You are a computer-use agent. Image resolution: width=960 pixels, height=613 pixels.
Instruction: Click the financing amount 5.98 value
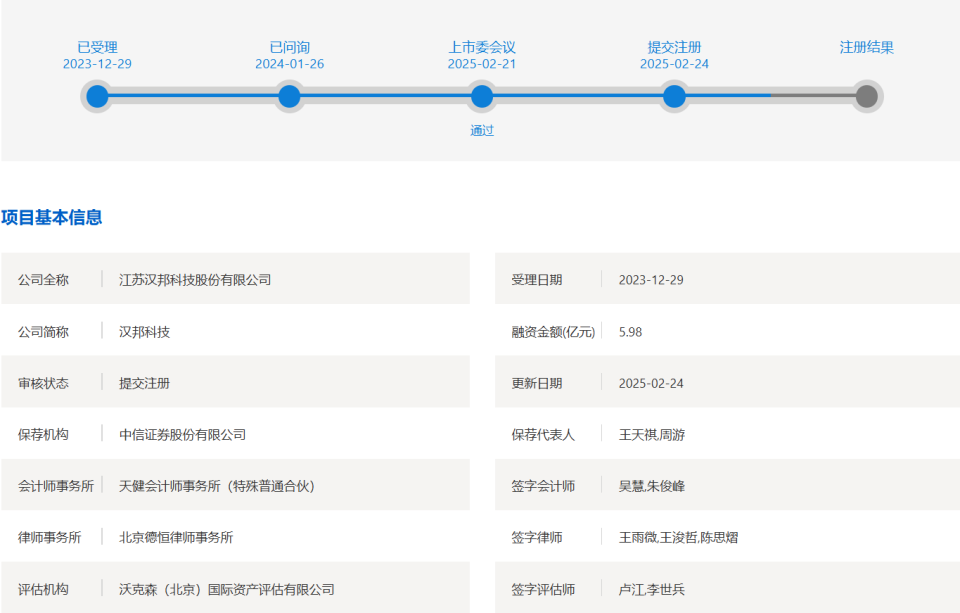point(630,332)
